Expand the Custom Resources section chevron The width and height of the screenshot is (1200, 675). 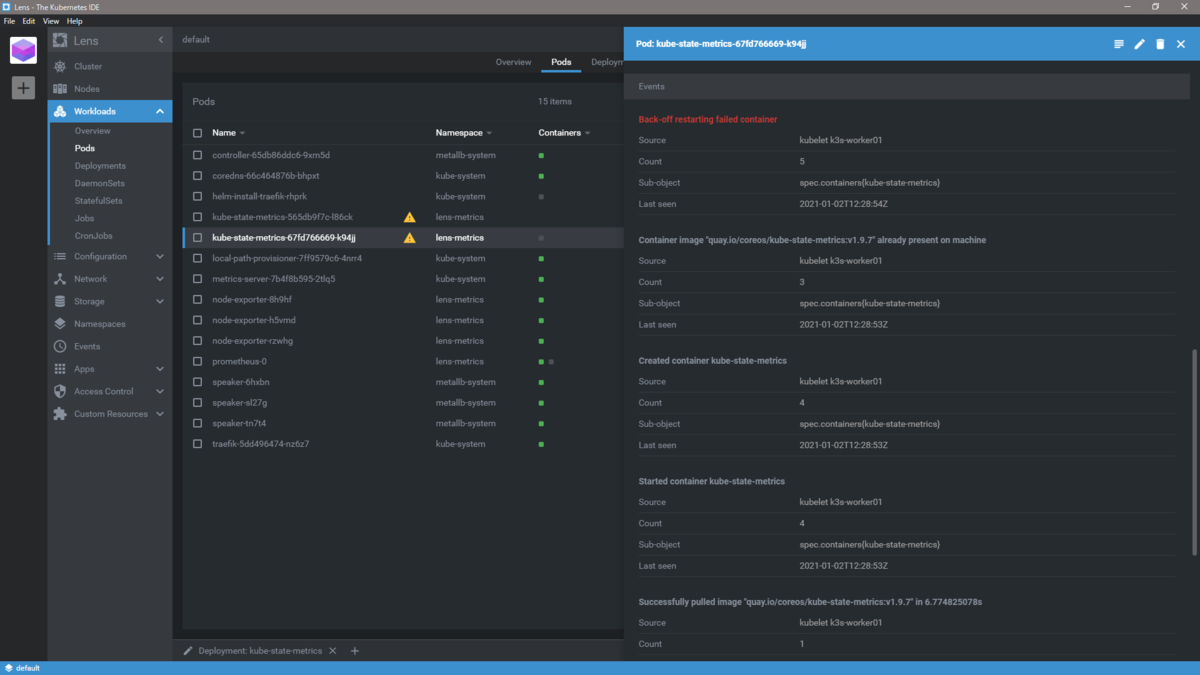(x=160, y=414)
